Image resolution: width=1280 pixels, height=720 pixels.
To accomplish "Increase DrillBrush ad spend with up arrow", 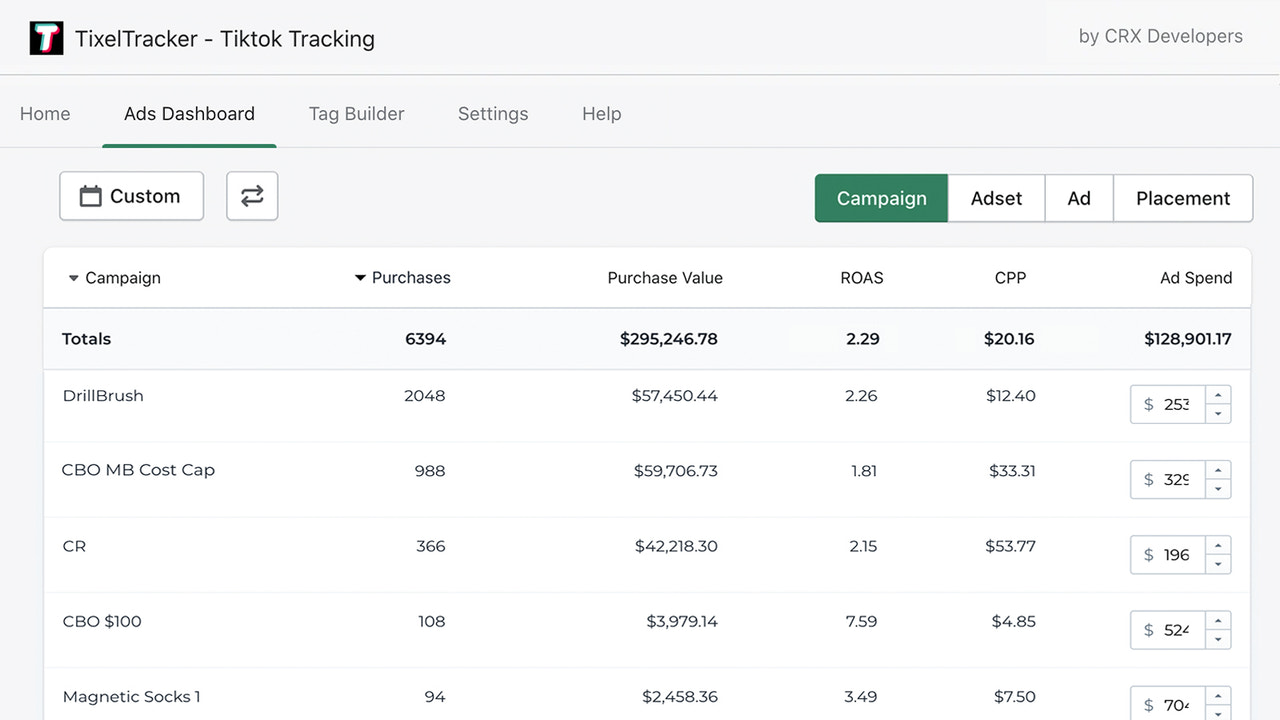I will 1218,396.
